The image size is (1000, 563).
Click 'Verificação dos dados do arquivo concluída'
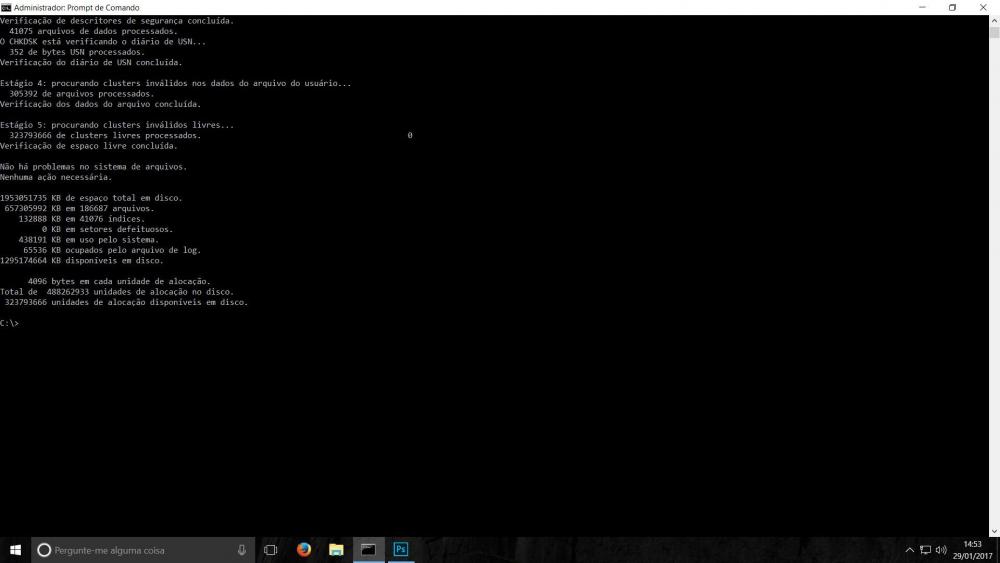click(x=100, y=104)
